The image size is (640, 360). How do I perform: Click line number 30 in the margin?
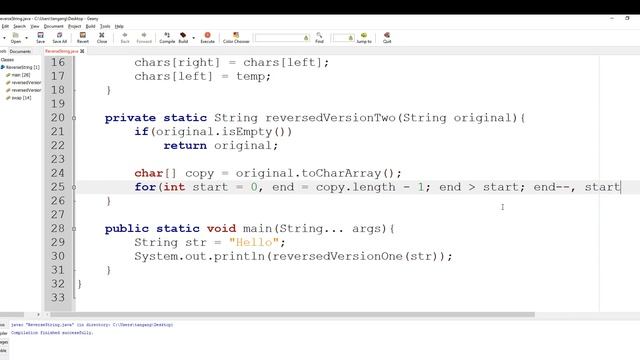click(58, 256)
